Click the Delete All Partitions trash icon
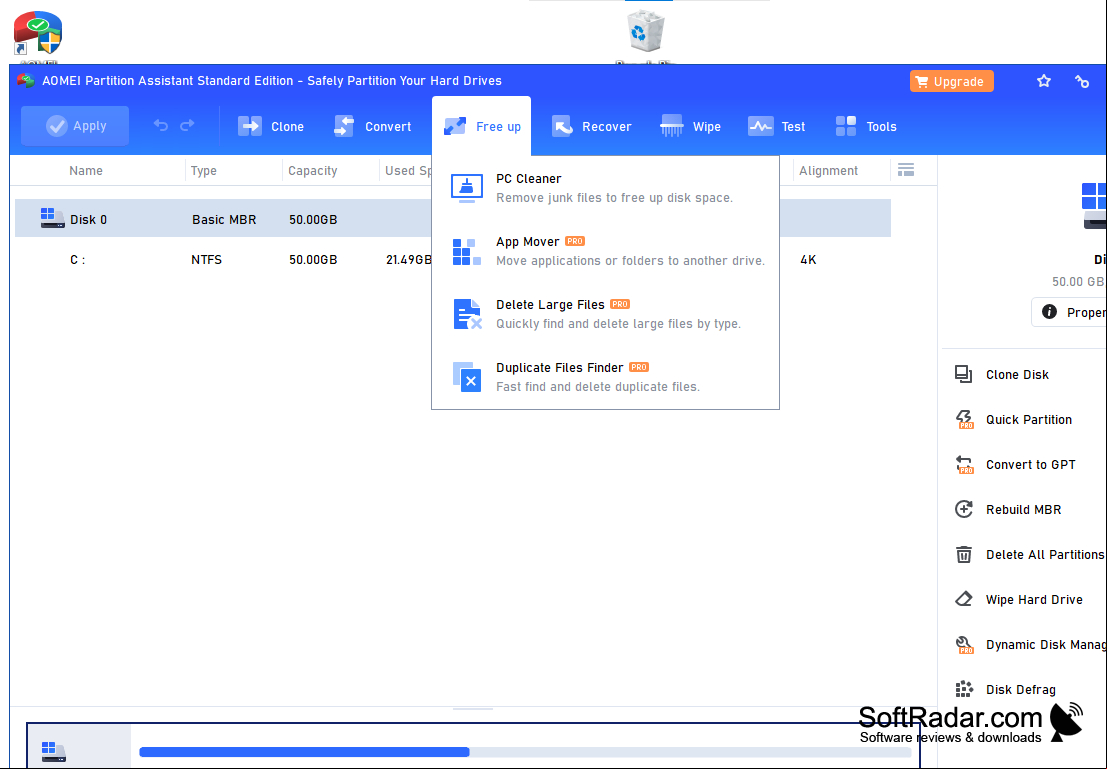The image size is (1107, 769). click(x=964, y=554)
